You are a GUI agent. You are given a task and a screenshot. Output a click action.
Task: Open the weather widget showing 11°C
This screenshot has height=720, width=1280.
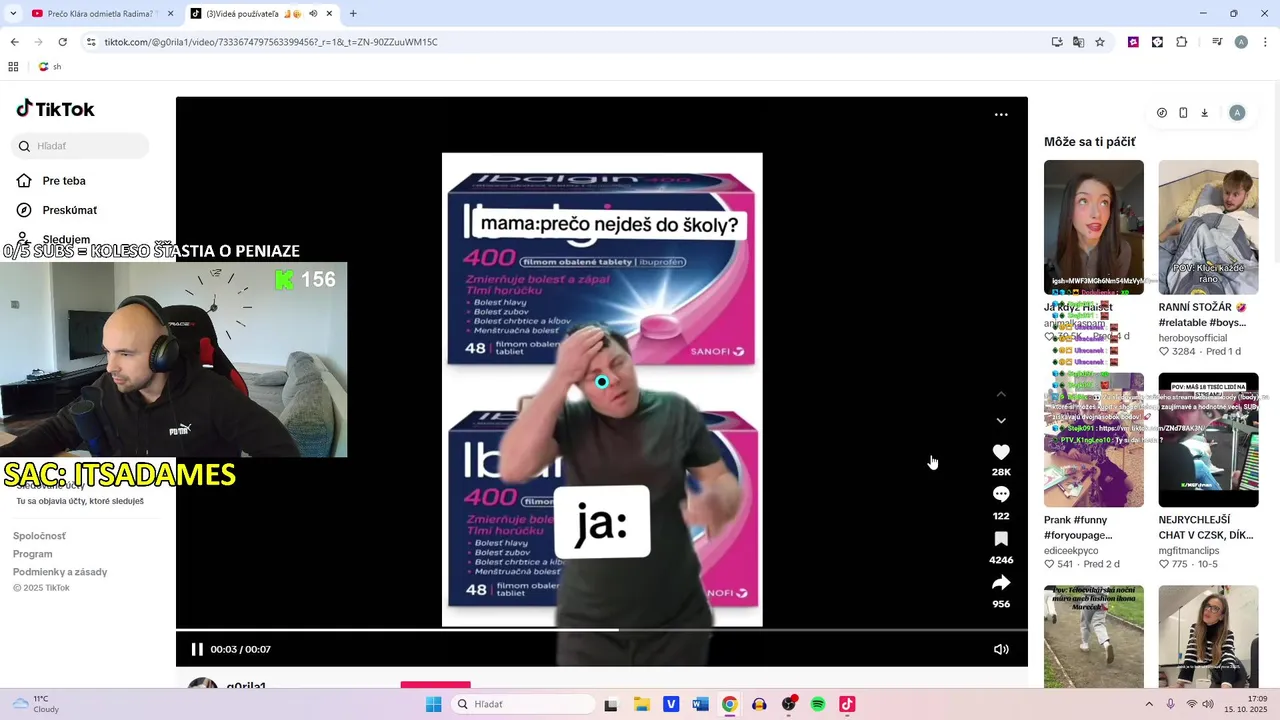pos(35,704)
